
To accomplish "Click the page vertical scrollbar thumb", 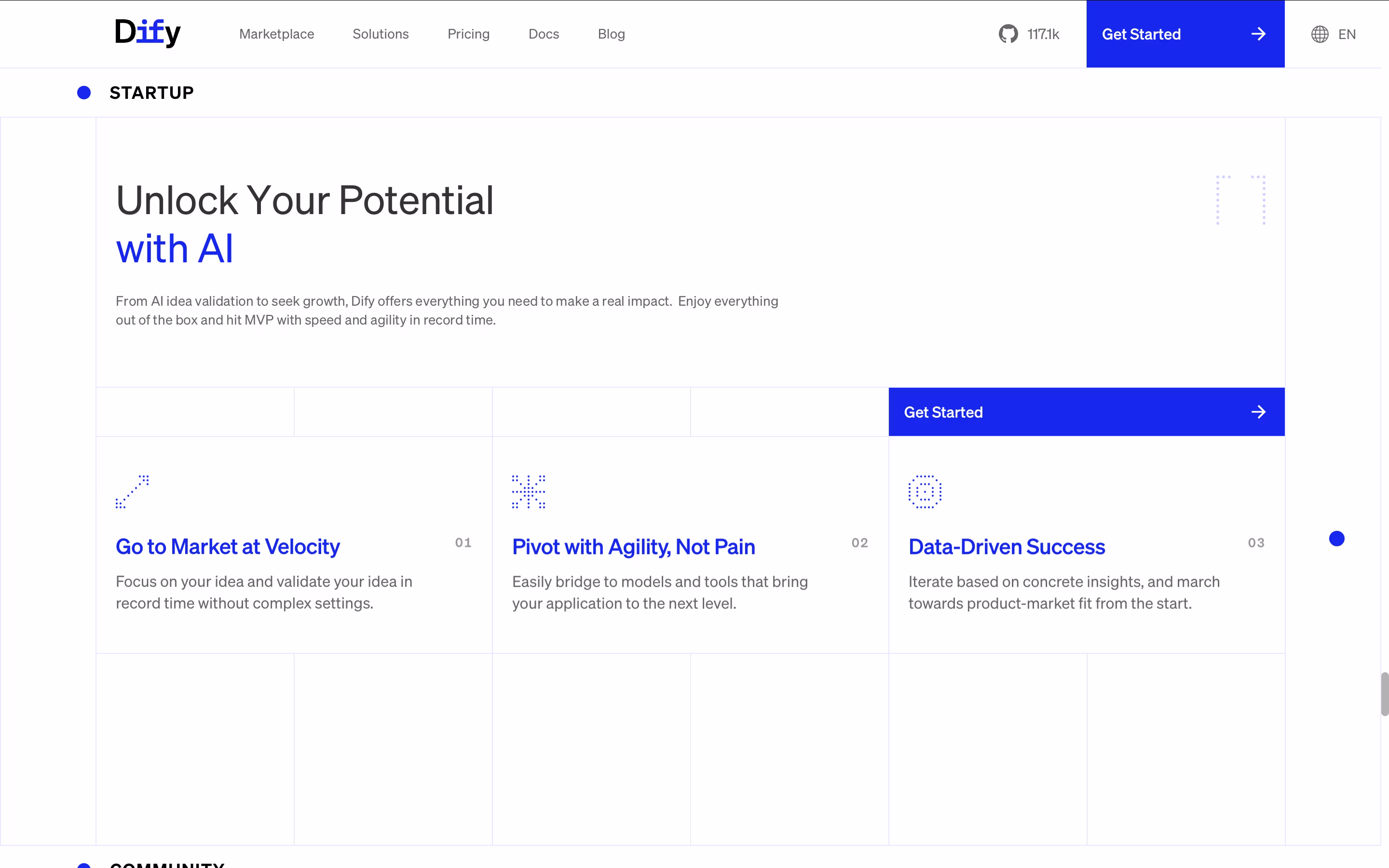I will tap(1384, 694).
